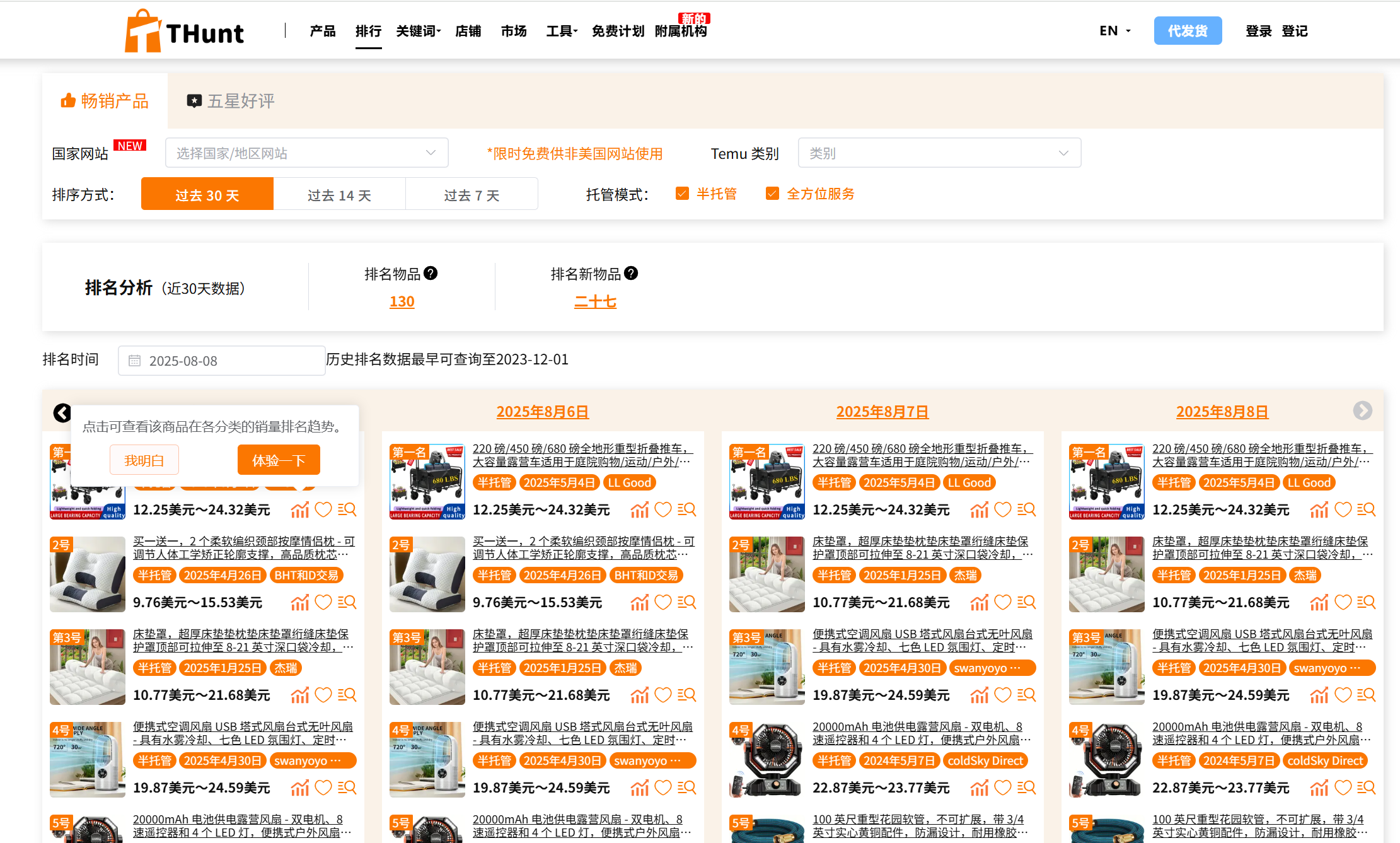Select 过去 14 天 sort option
Viewport: 1400px width, 843px height.
click(340, 194)
